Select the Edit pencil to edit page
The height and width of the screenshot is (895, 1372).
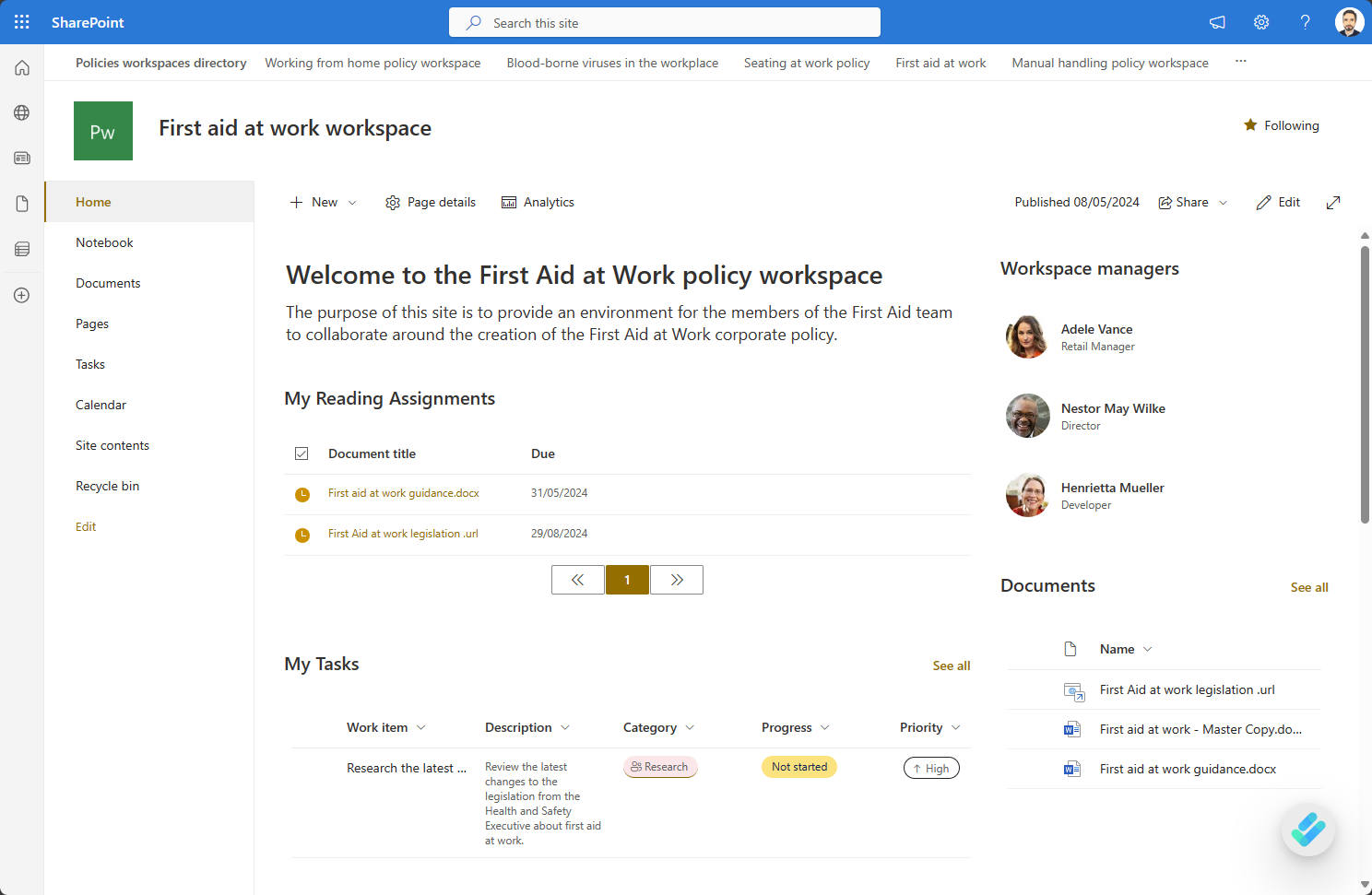pos(1277,202)
